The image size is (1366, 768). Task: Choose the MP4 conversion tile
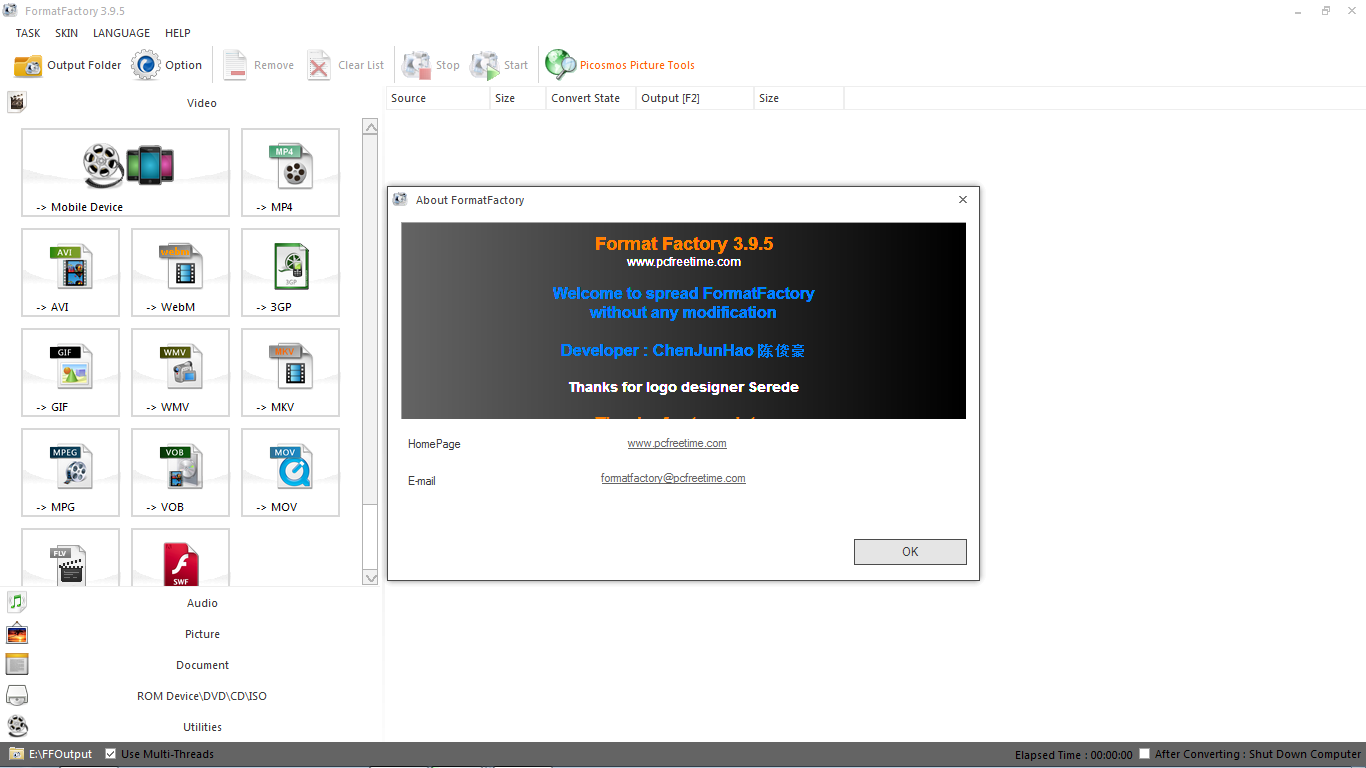coord(290,172)
